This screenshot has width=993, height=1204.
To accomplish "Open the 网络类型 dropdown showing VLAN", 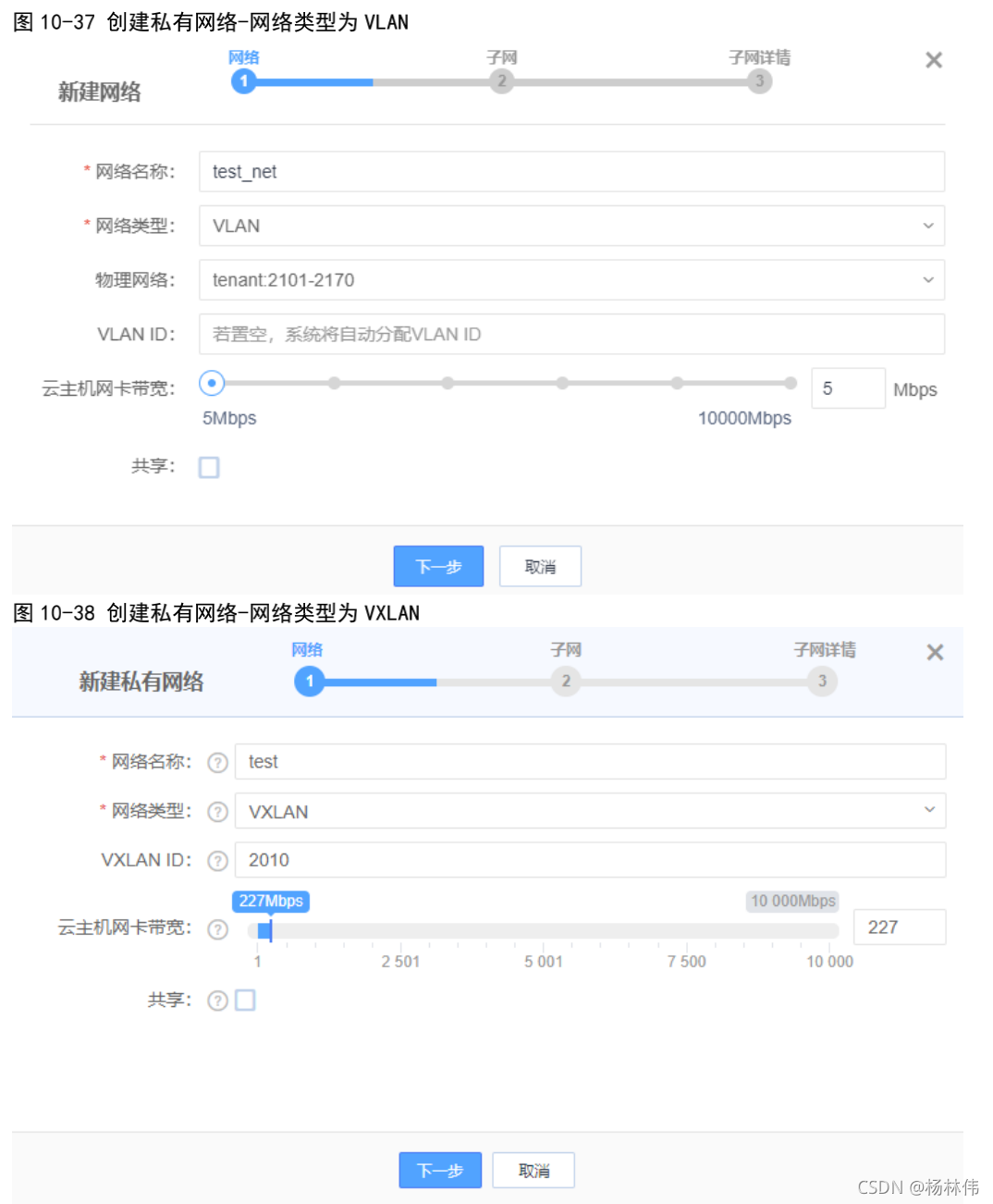I will click(570, 226).
